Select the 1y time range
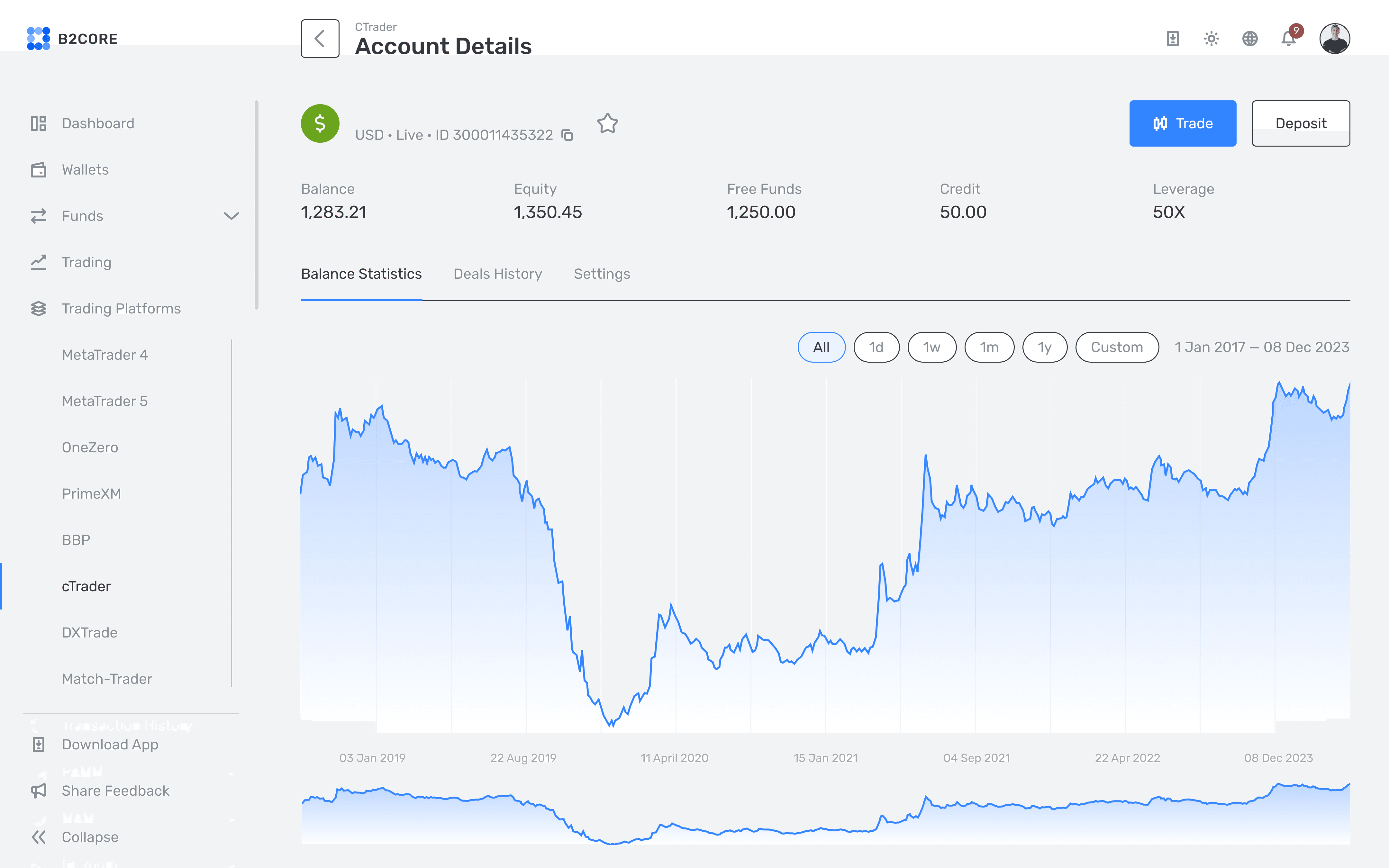The height and width of the screenshot is (868, 1389). pos(1045,347)
